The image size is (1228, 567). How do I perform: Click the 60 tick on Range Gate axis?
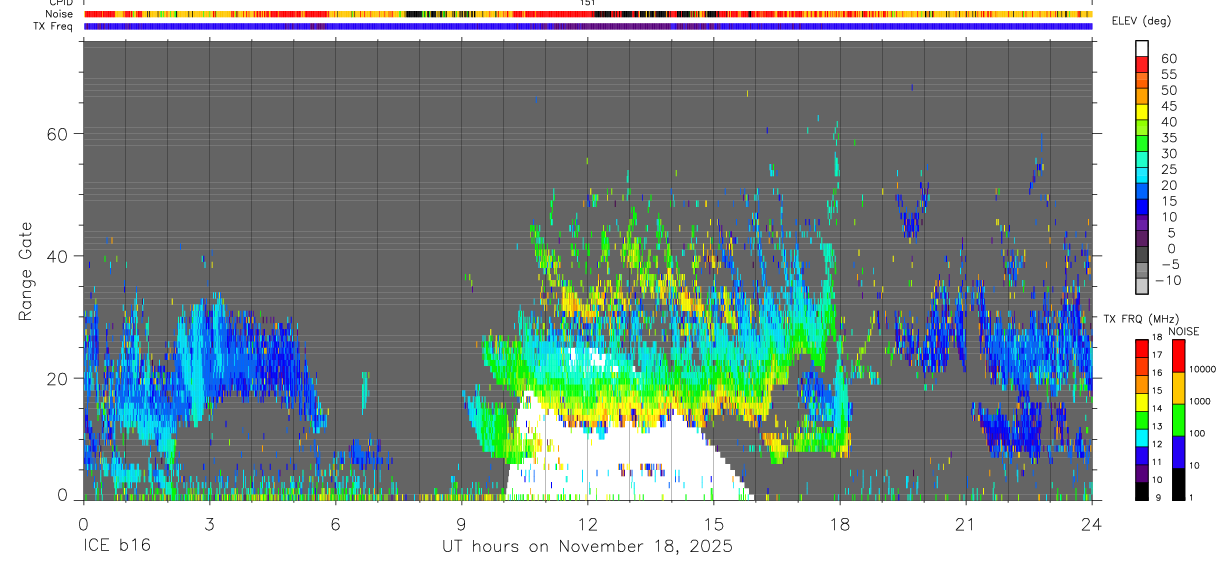(57, 133)
